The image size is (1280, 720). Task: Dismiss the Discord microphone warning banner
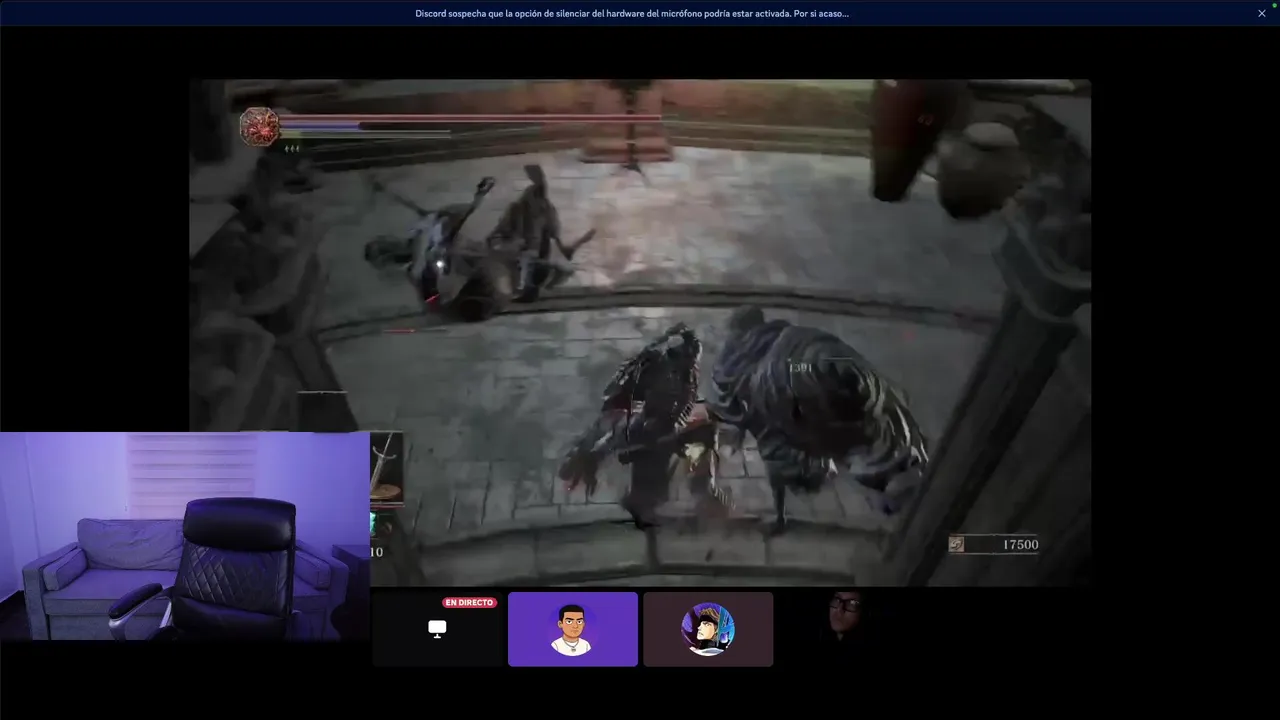(x=1261, y=13)
